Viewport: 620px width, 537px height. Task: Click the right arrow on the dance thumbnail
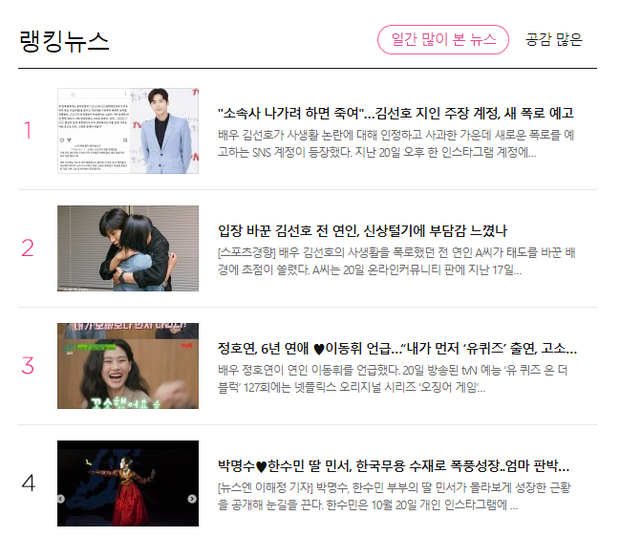192,499
